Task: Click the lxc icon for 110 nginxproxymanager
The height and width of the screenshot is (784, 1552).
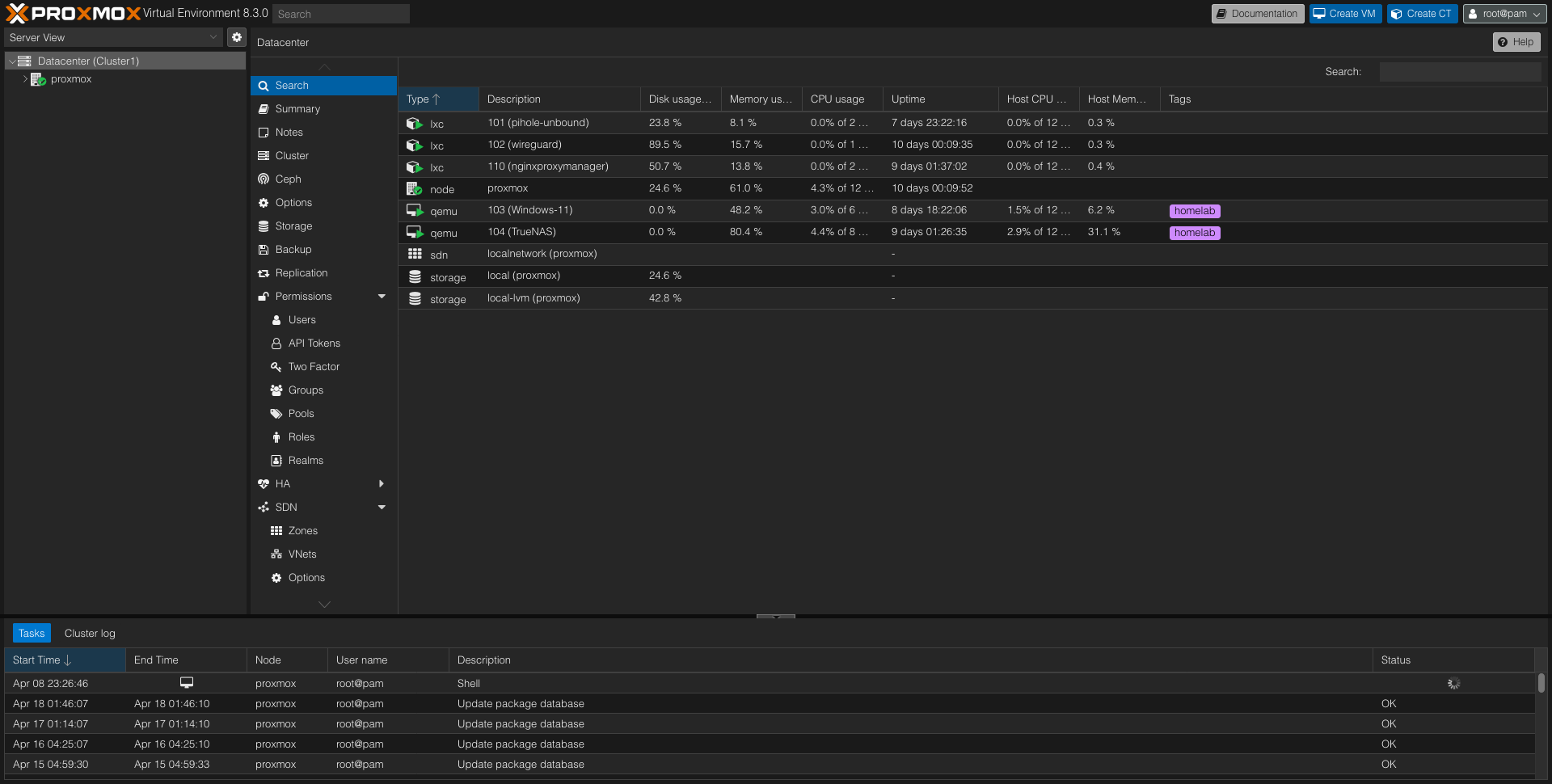Action: 415,166
